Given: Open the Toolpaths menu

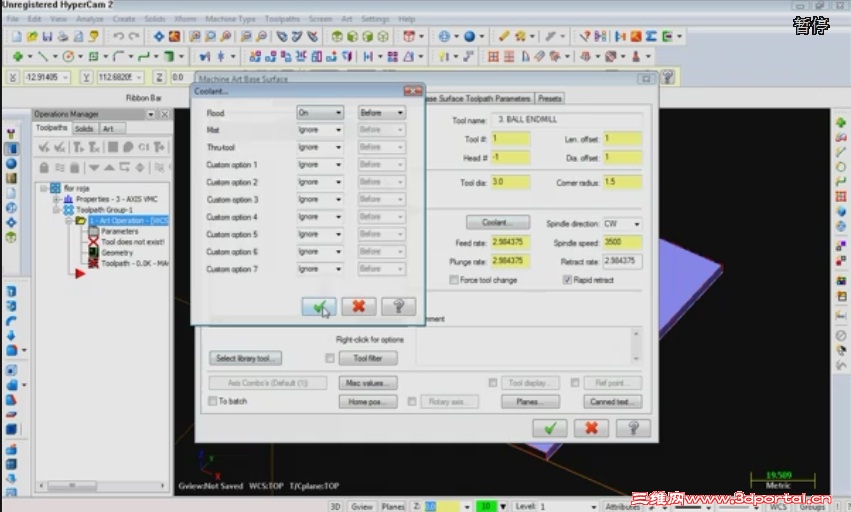Looking at the screenshot, I should tap(282, 19).
